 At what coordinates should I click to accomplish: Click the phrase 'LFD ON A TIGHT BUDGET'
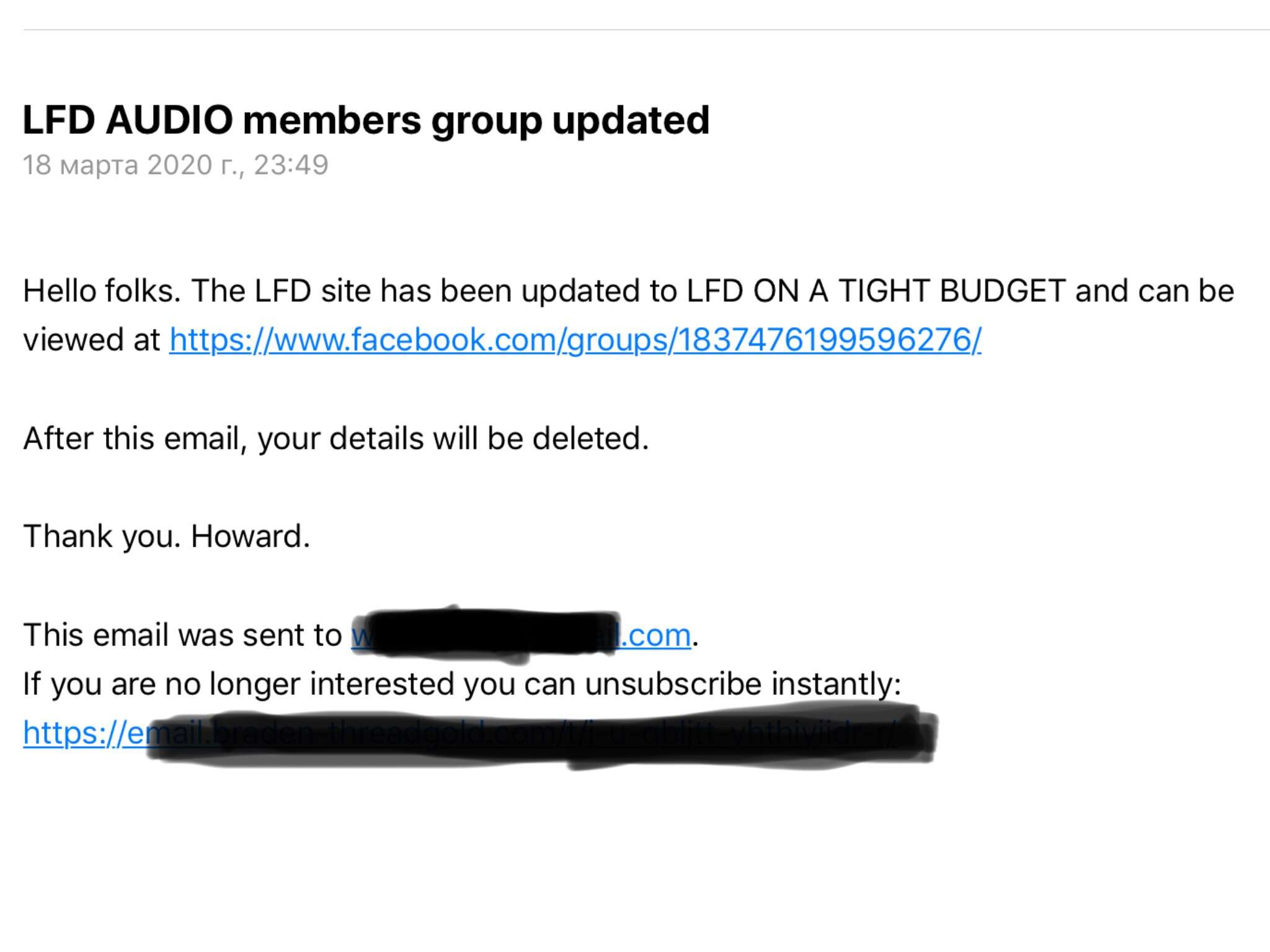876,291
